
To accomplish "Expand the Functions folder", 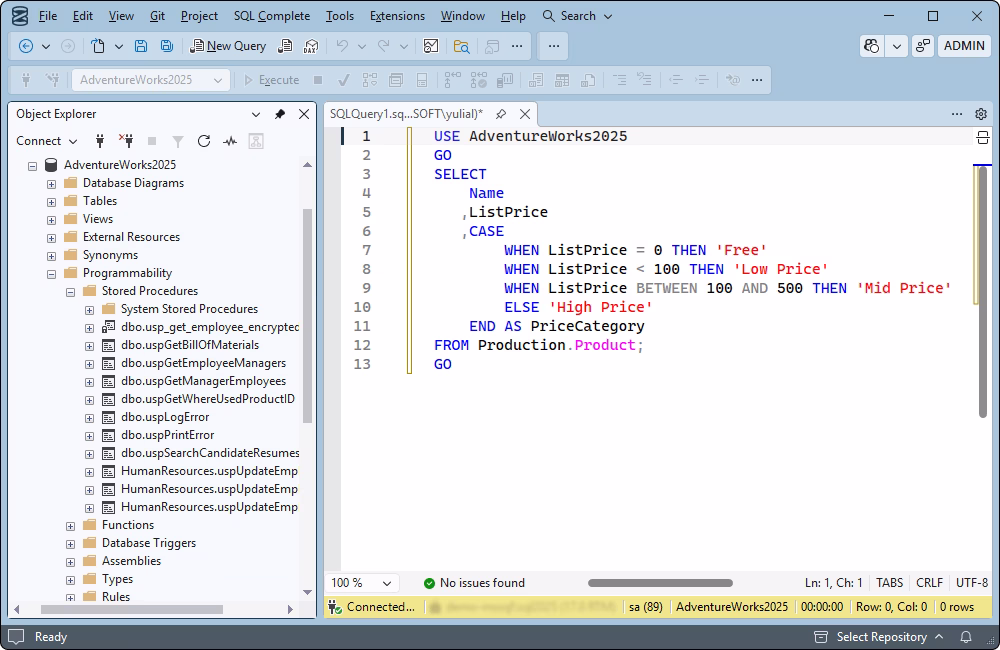I will (70, 526).
